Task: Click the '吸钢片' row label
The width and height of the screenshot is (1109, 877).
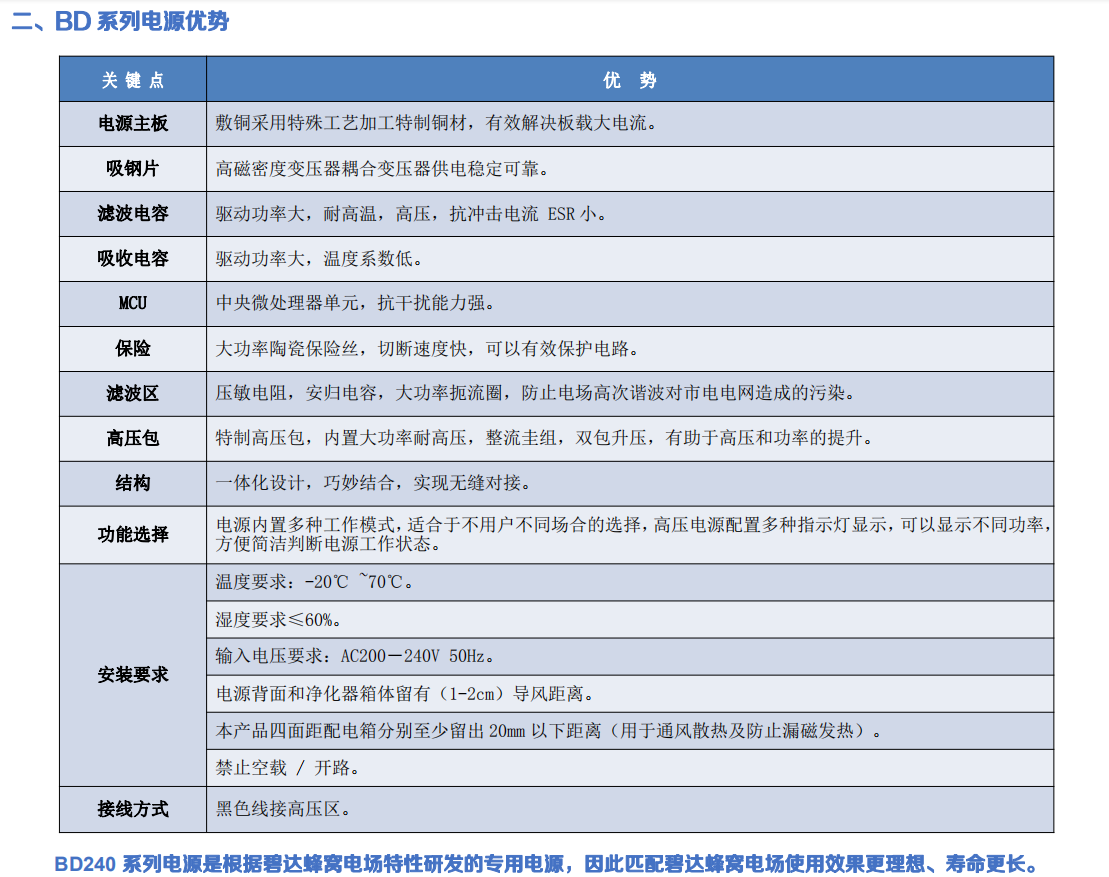Action: [x=133, y=168]
